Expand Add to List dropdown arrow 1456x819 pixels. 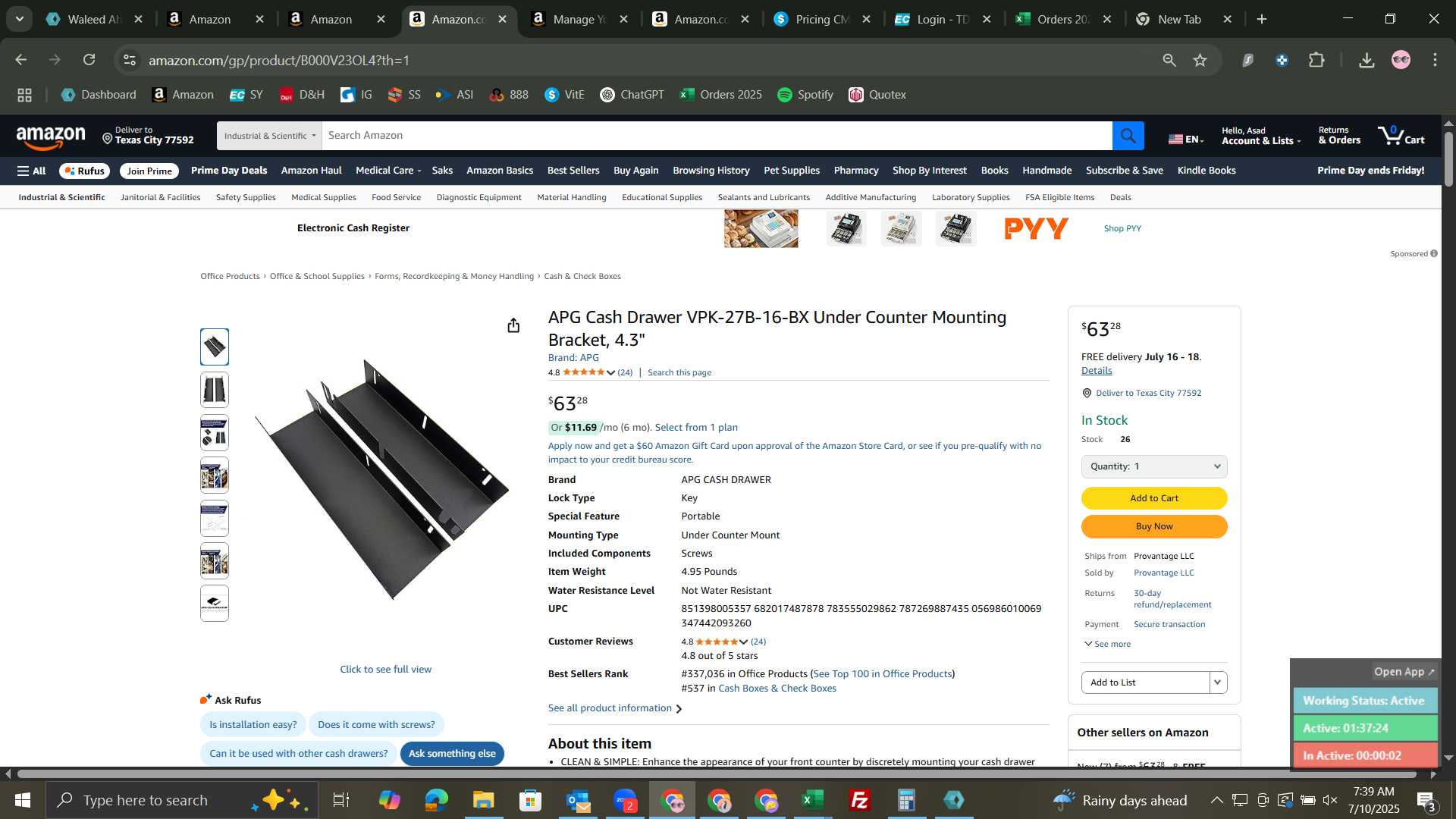pyautogui.click(x=1218, y=682)
